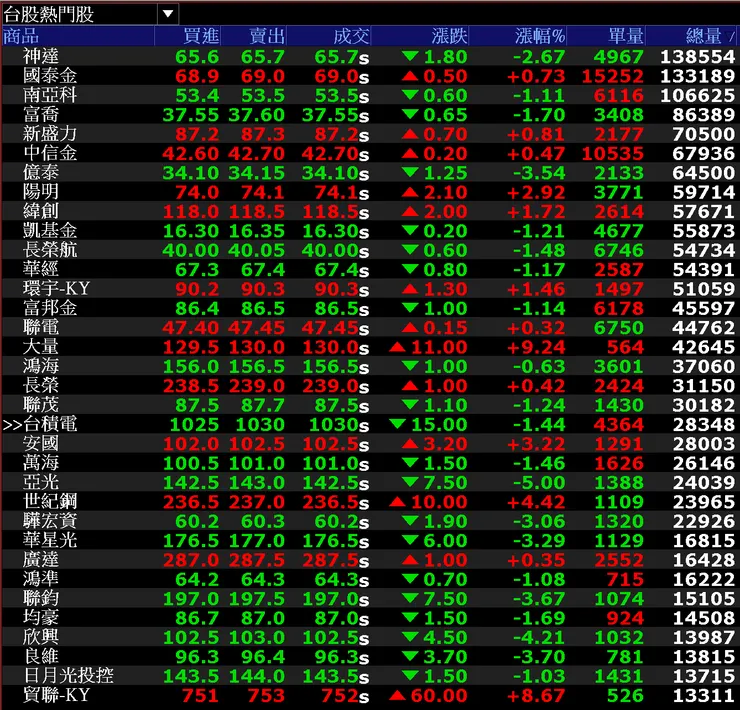The image size is (740, 710).
Task: Select the 南亞科 stock name
Action: tap(50, 95)
